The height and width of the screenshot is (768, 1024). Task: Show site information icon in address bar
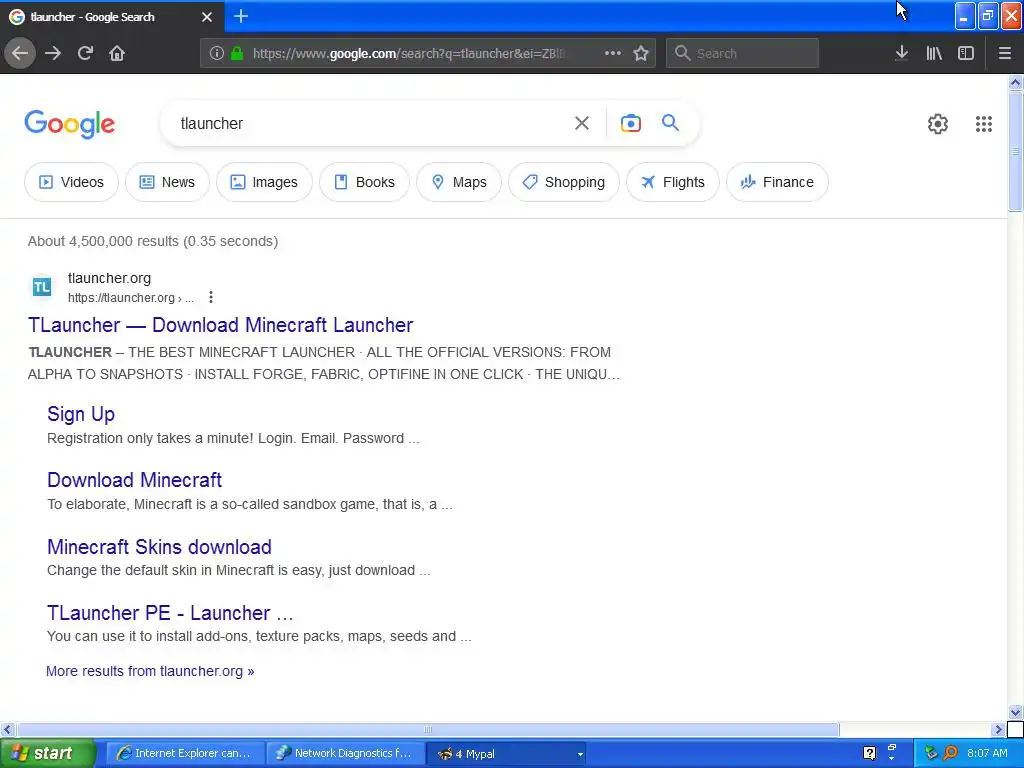(217, 53)
